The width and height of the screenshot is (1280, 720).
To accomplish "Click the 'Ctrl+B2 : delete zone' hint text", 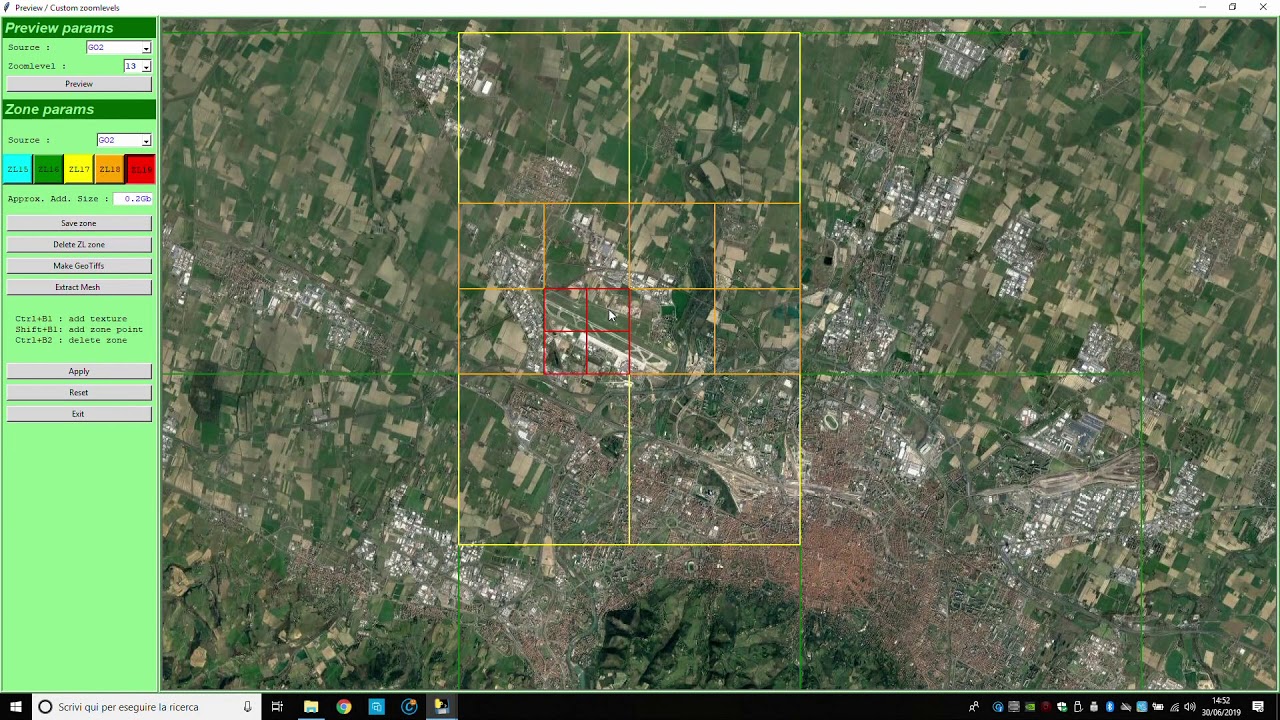I will (x=71, y=340).
